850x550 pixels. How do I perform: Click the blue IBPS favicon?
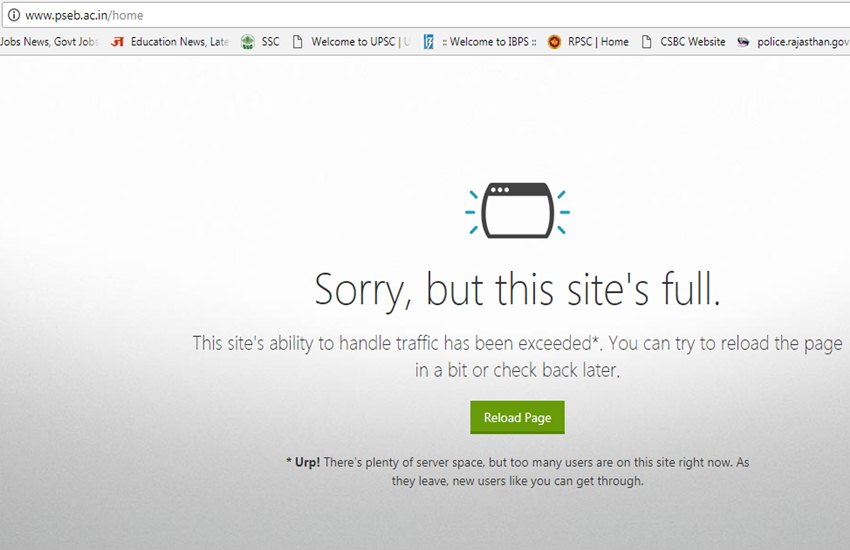tap(428, 42)
